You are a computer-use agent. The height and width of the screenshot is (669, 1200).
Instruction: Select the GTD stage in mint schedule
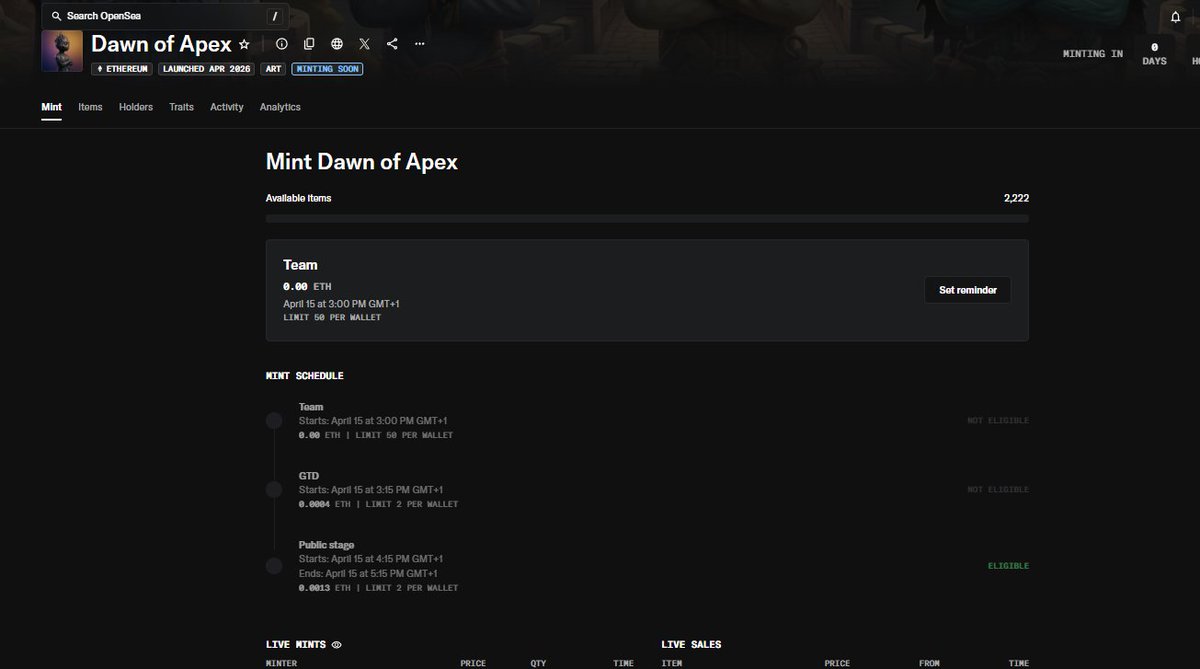click(x=647, y=490)
